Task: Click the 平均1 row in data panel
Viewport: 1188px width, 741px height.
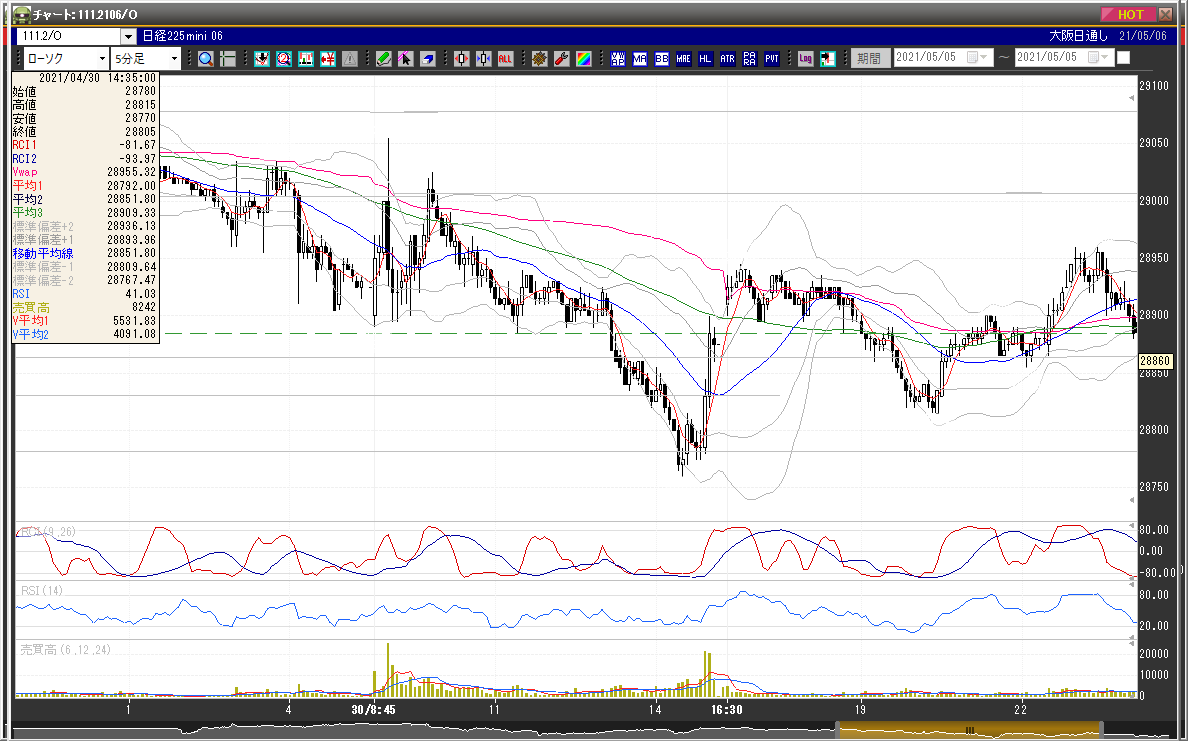Action: pyautogui.click(x=85, y=186)
